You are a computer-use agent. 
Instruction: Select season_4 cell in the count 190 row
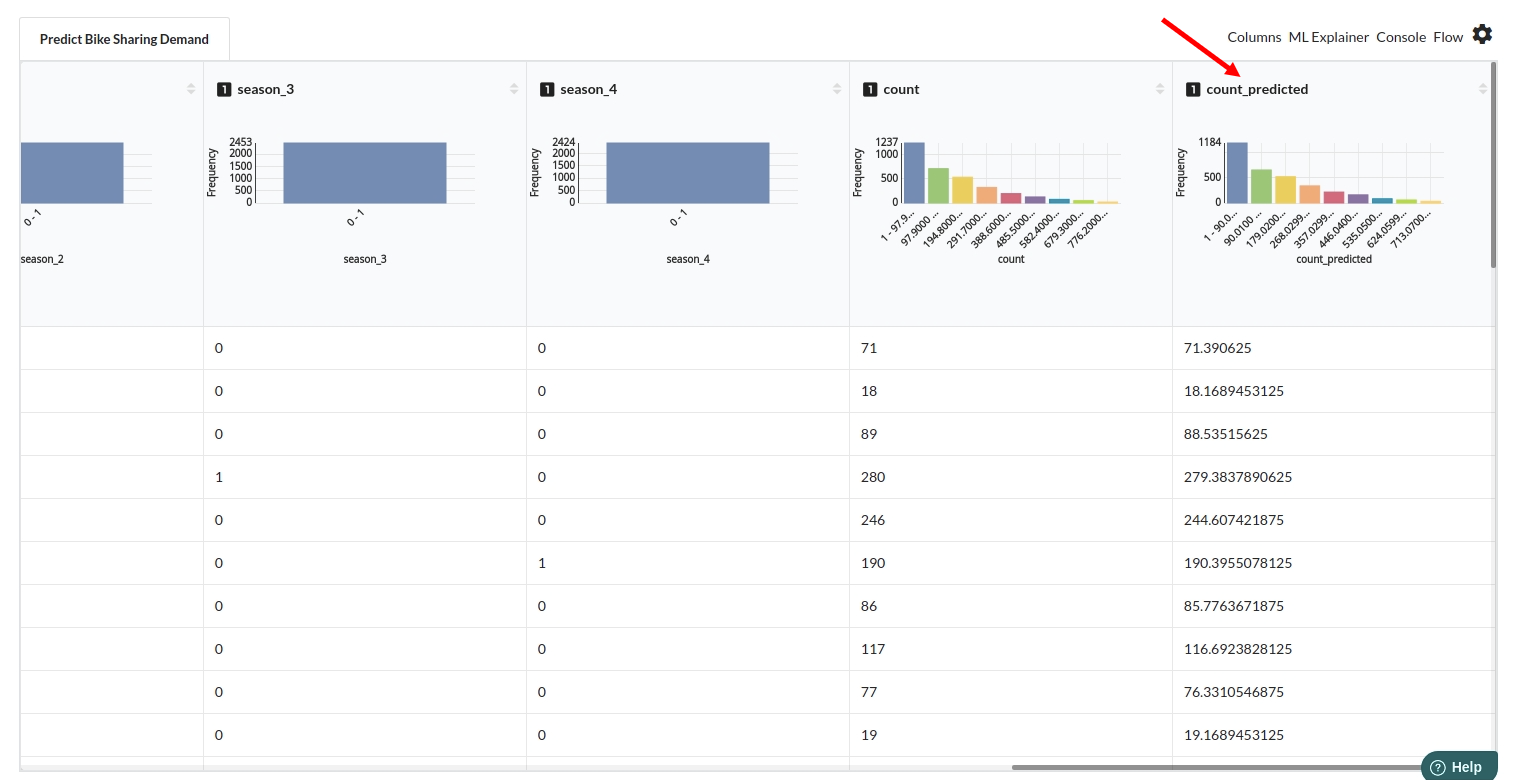[x=688, y=563]
